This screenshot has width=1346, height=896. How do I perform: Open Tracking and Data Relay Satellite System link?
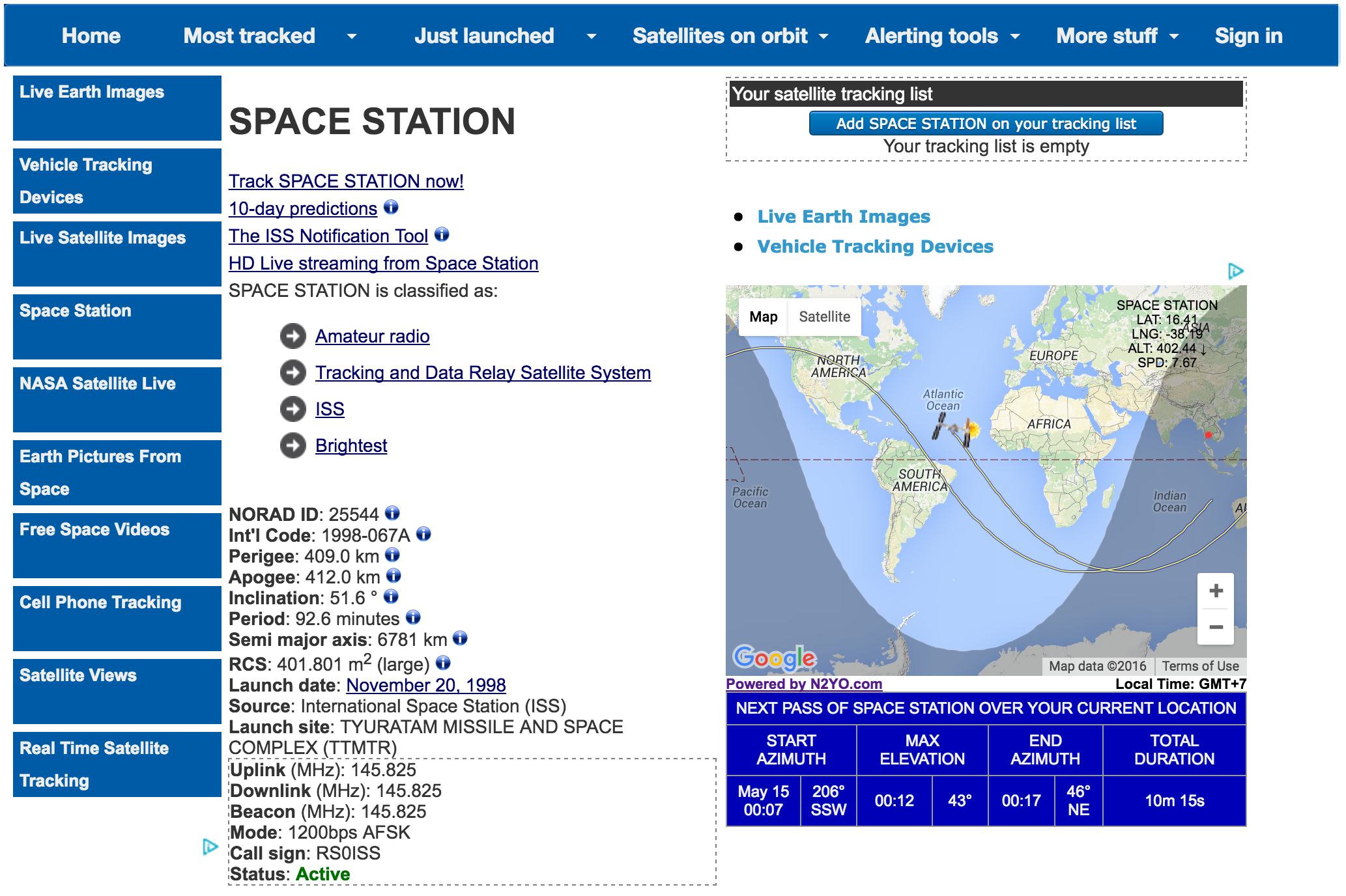tap(483, 372)
